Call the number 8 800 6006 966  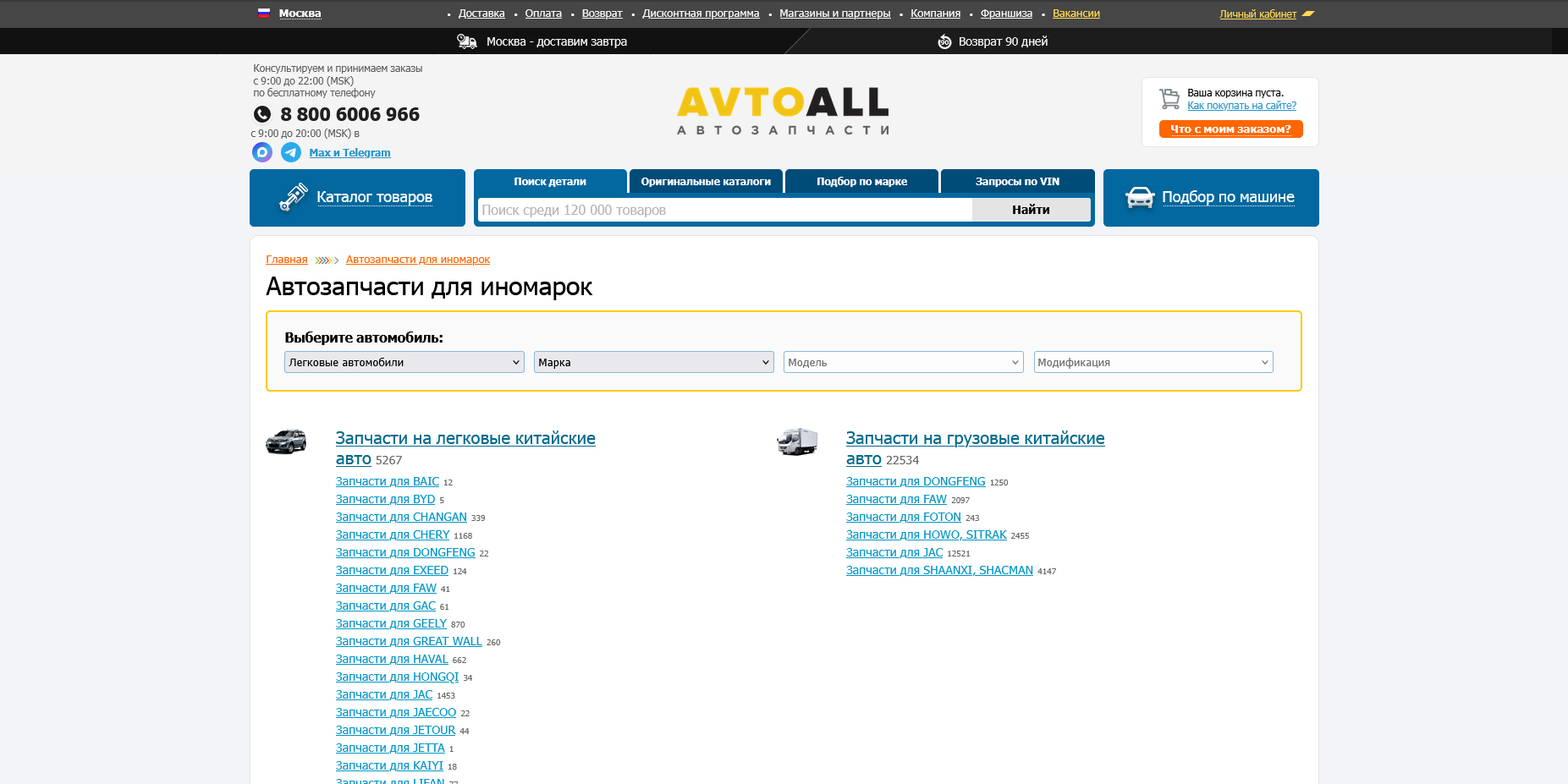tap(349, 114)
